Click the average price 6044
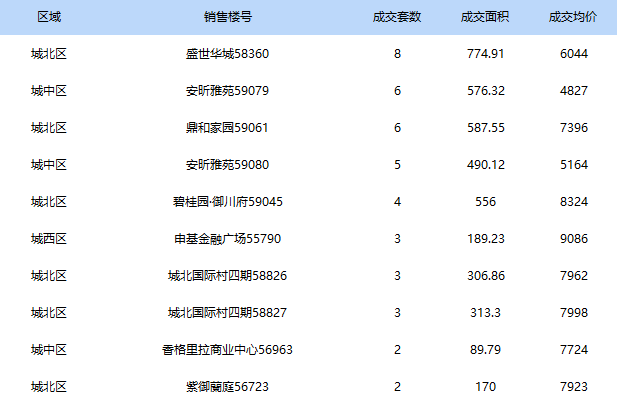The image size is (617, 409). tap(574, 54)
